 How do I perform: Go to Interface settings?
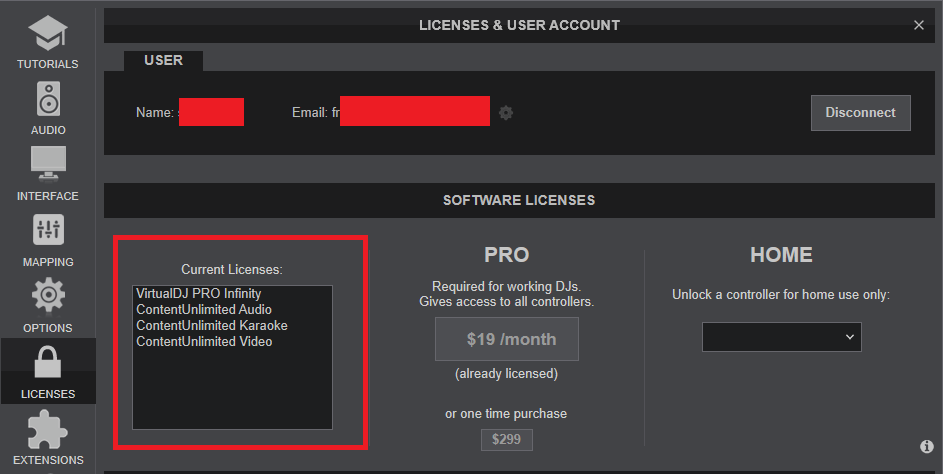[x=48, y=174]
